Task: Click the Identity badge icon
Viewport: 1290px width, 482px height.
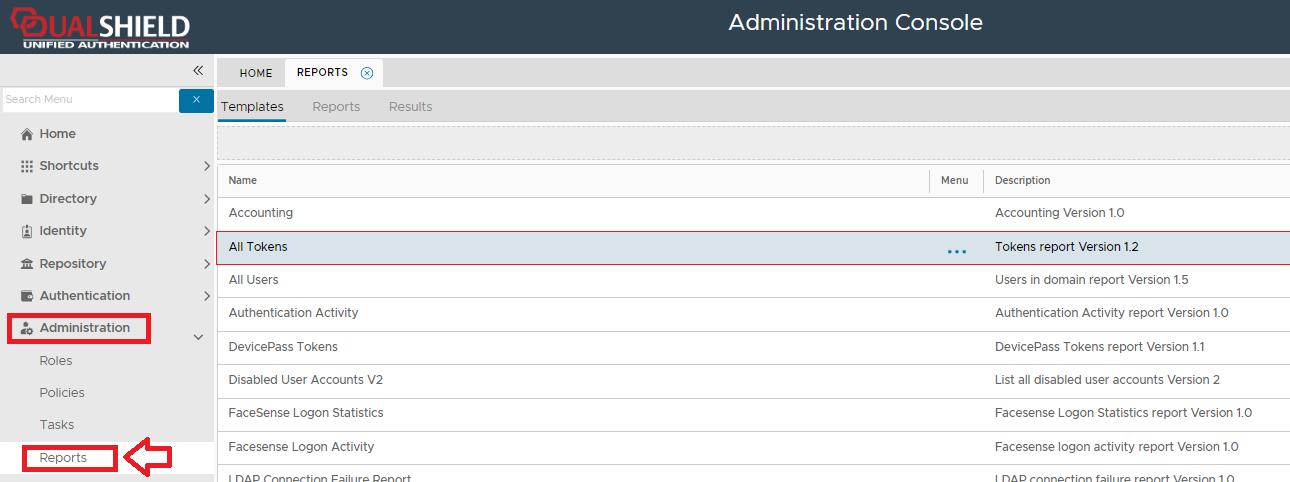Action: point(27,231)
